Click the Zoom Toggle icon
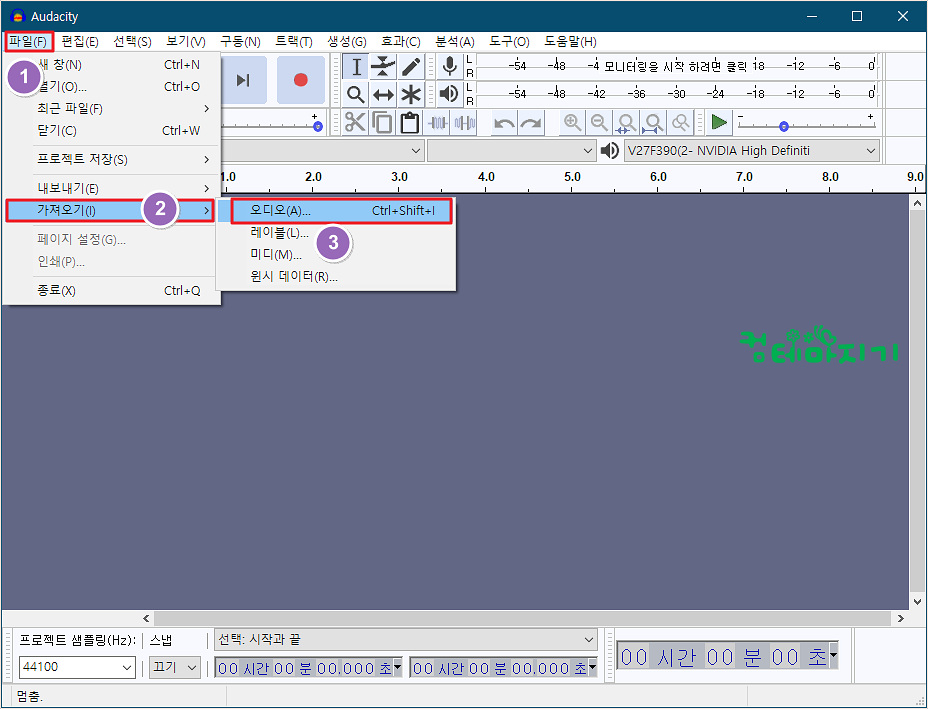Viewport: 928px width, 709px height. point(681,123)
